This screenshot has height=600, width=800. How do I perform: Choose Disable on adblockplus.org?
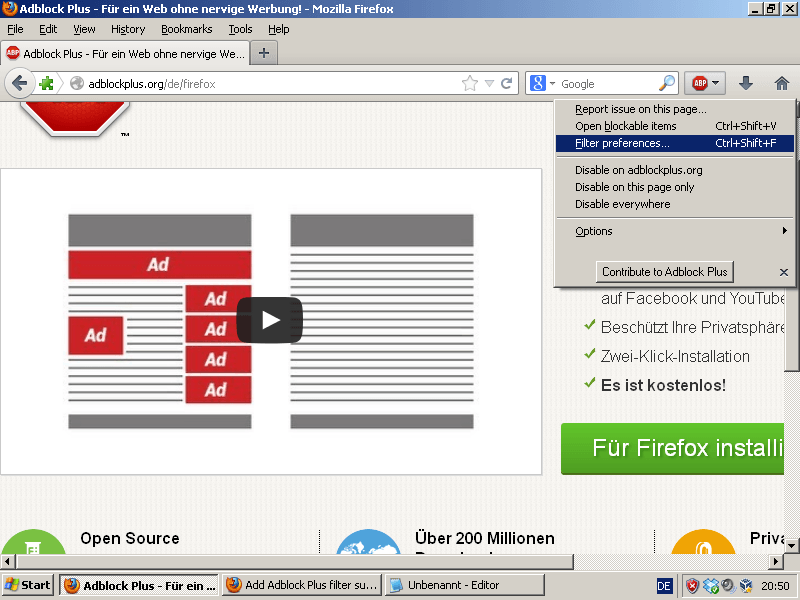674,170
